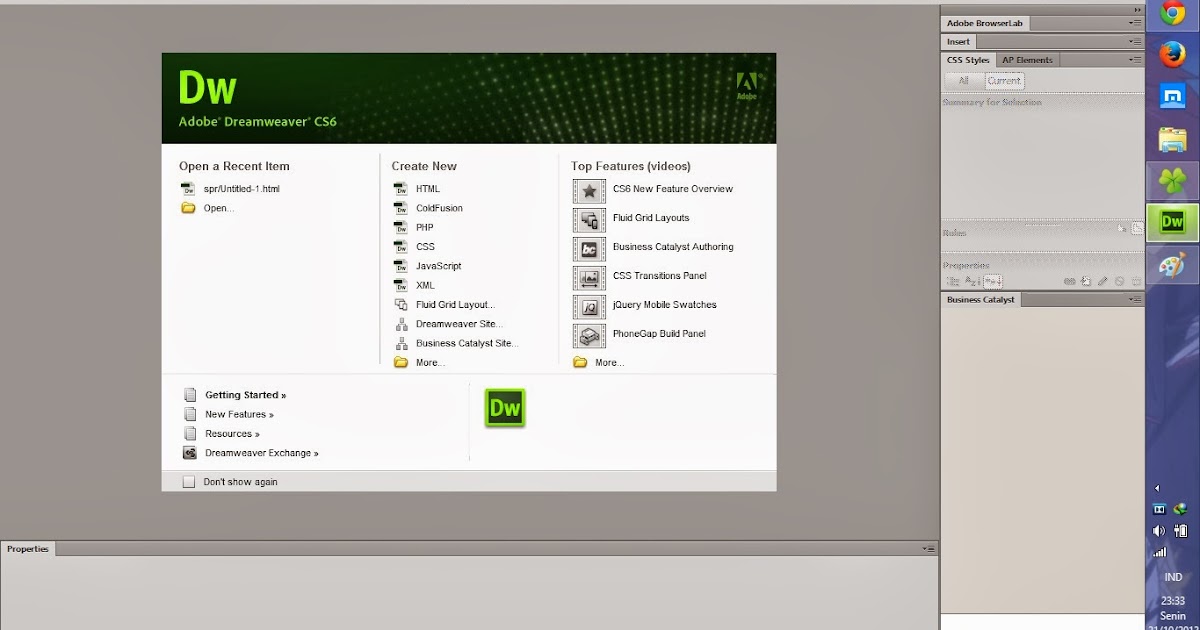Click Edit Rule pencil icon
The height and width of the screenshot is (630, 1200).
click(x=1103, y=282)
